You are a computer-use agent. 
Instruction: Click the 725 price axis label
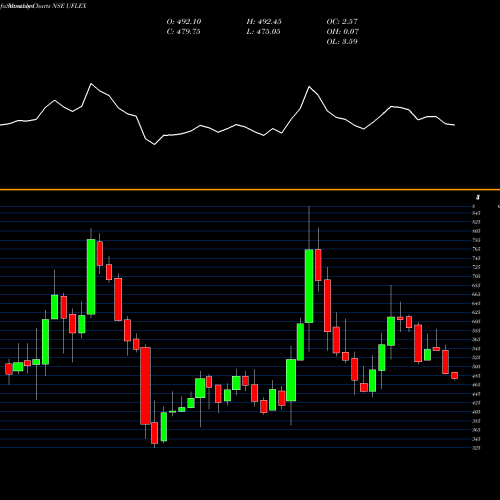[x=476, y=267]
